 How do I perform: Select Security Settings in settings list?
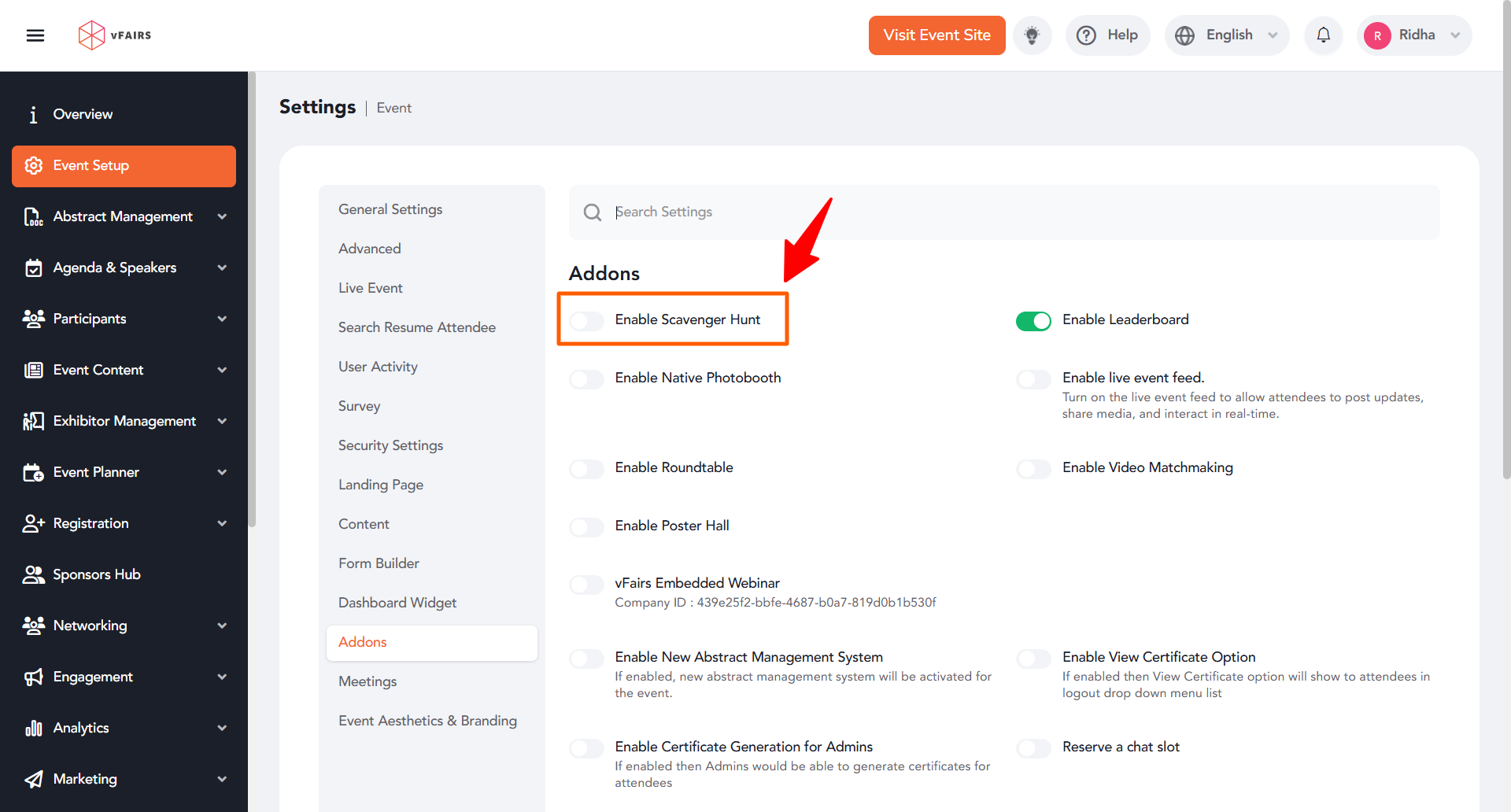coord(390,445)
